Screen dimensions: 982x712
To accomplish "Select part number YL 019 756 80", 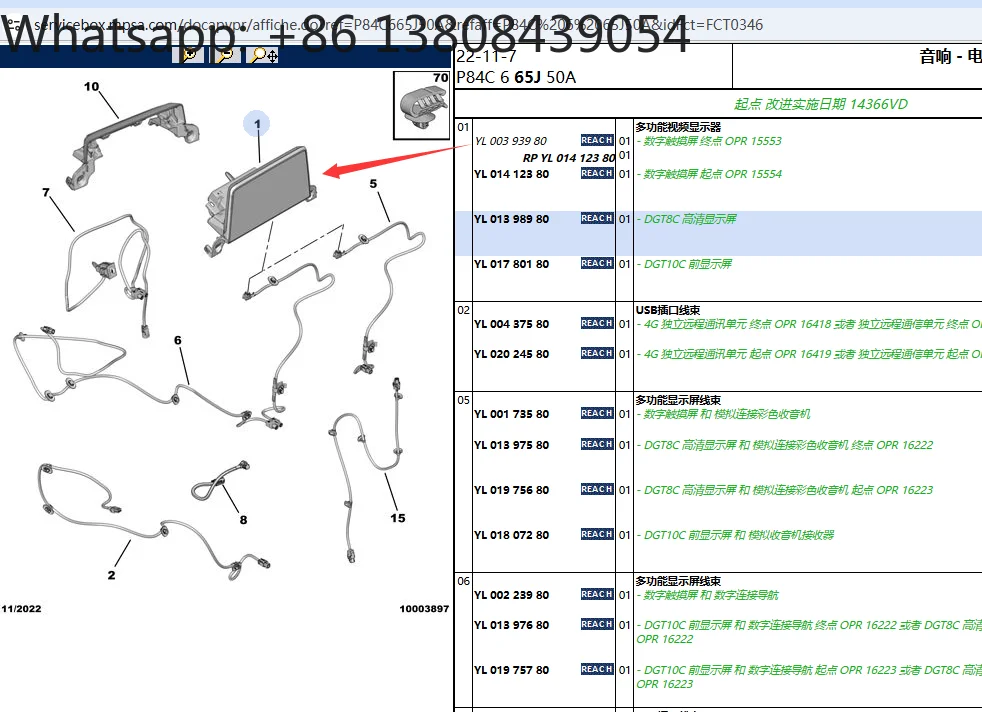I will click(x=511, y=490).
